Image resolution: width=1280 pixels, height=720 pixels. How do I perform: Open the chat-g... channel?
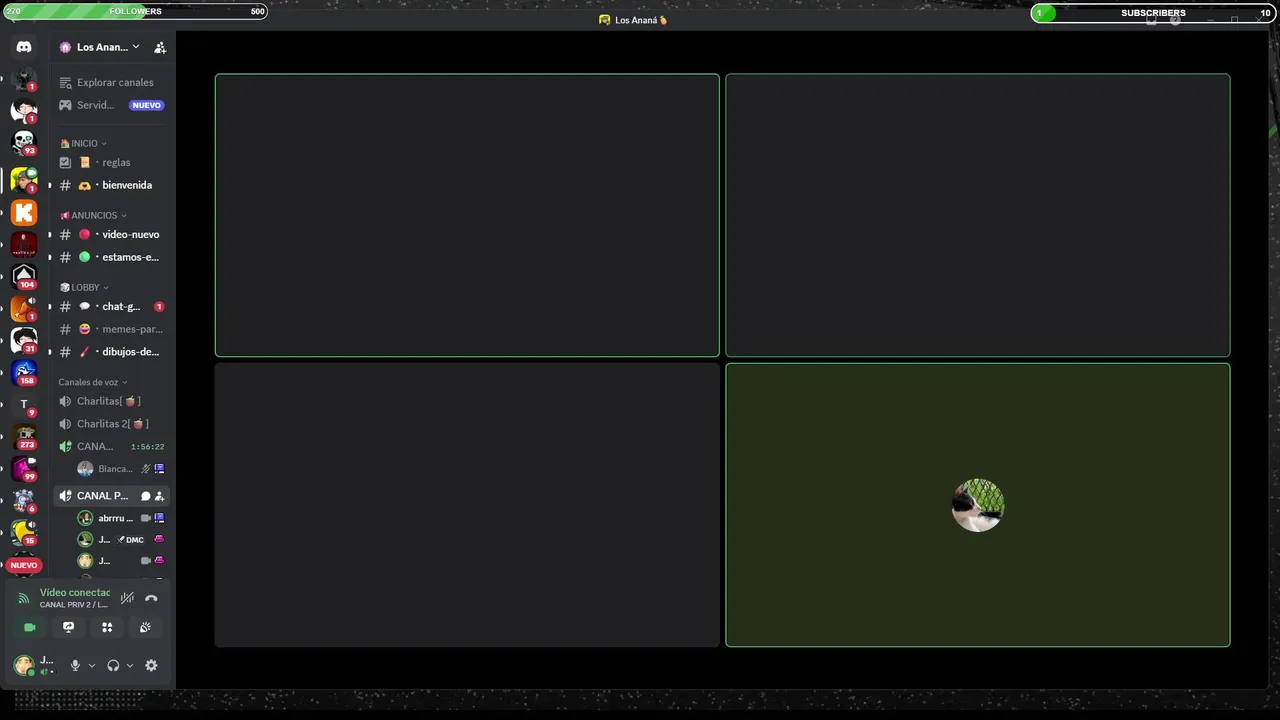pos(110,306)
